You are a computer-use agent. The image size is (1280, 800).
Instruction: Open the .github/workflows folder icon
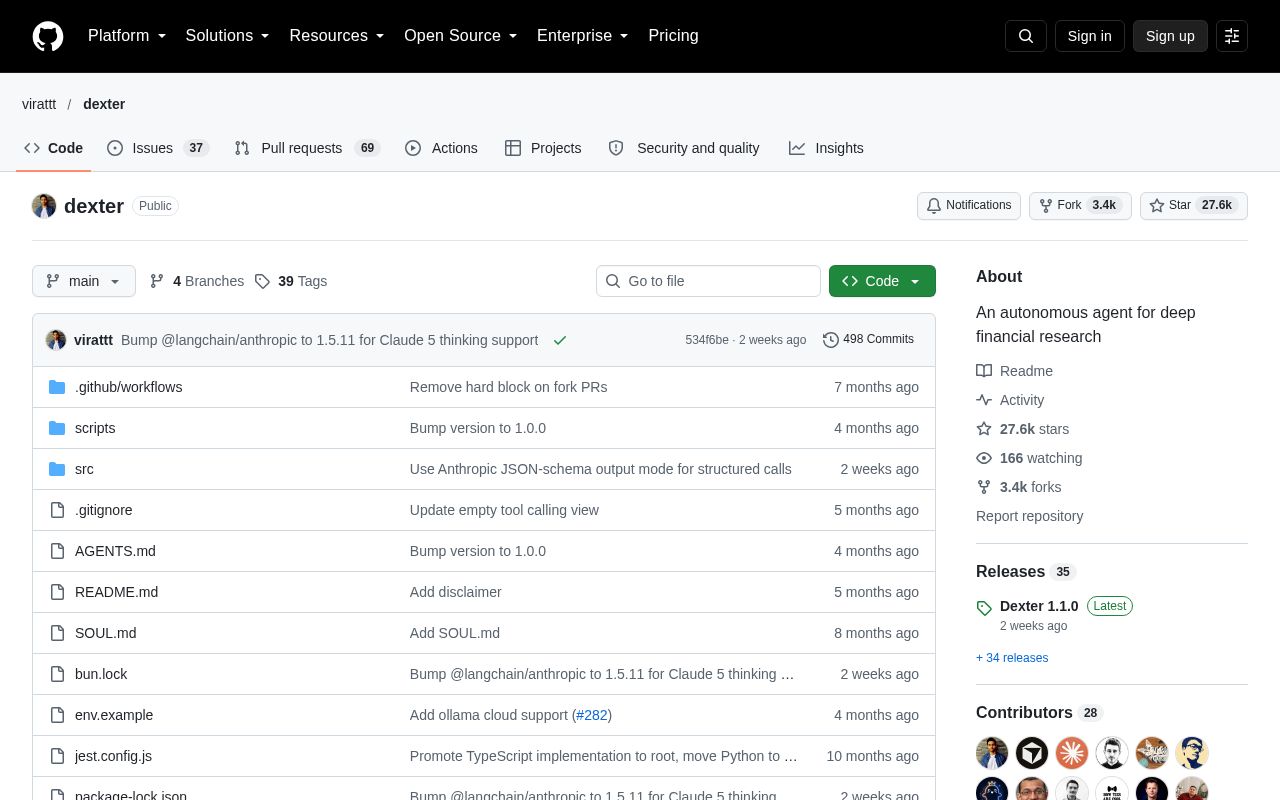coord(57,387)
